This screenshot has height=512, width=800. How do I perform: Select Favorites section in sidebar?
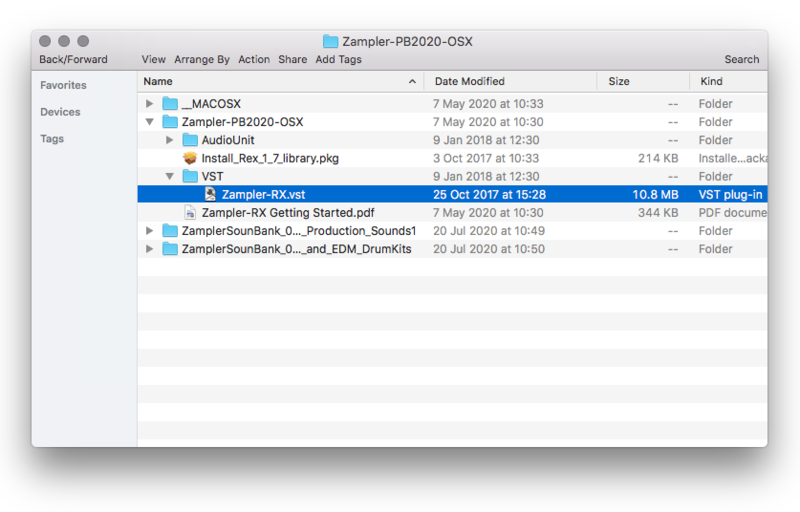tap(63, 85)
